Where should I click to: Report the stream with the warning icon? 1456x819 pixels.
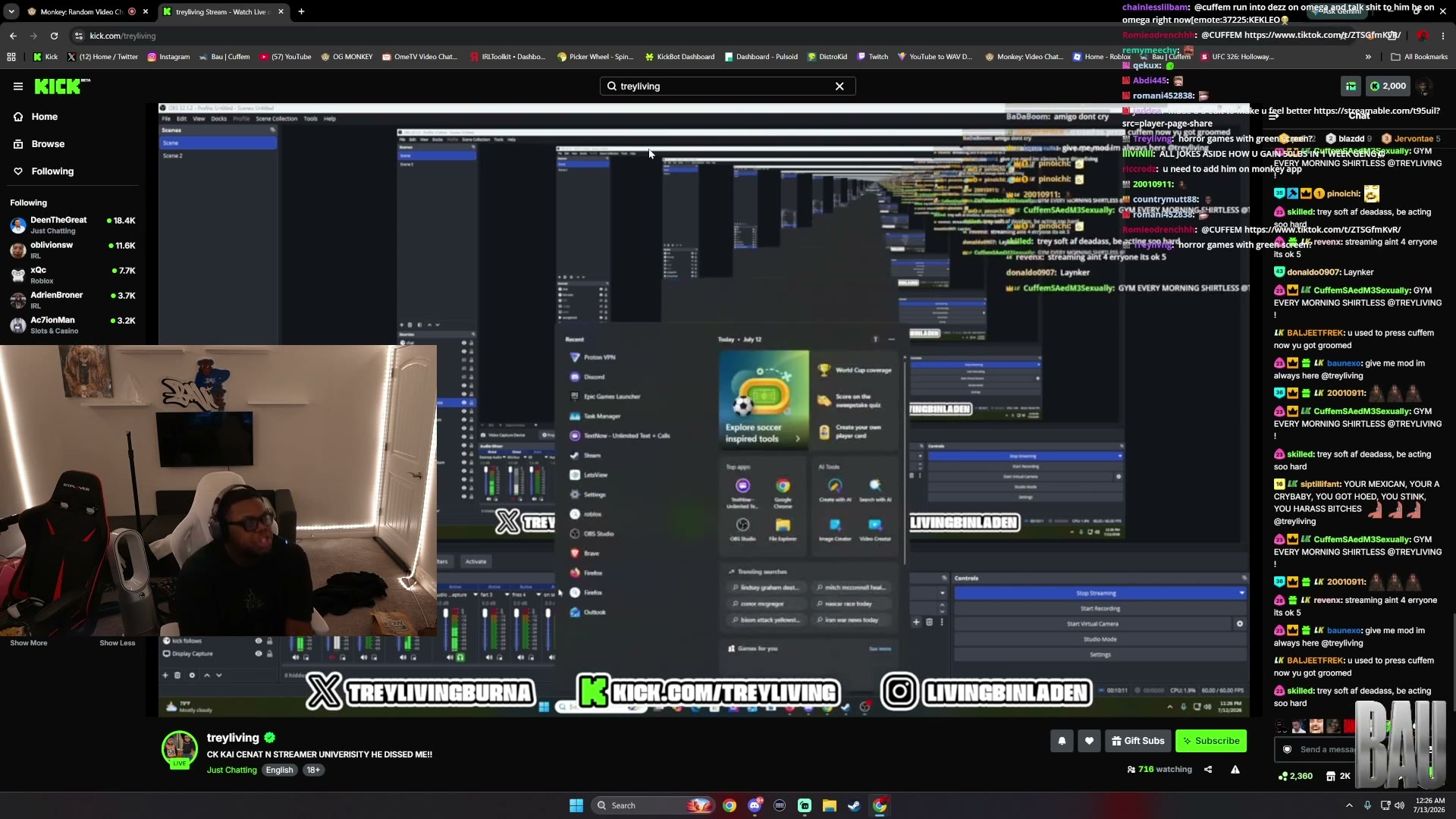[1235, 769]
